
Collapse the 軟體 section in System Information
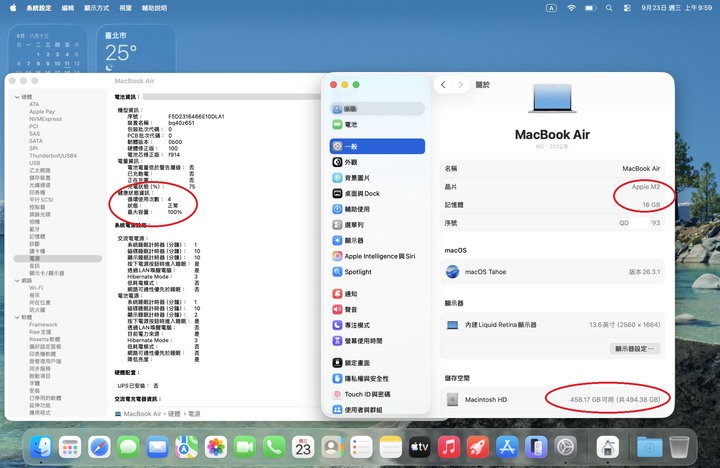coord(17,317)
